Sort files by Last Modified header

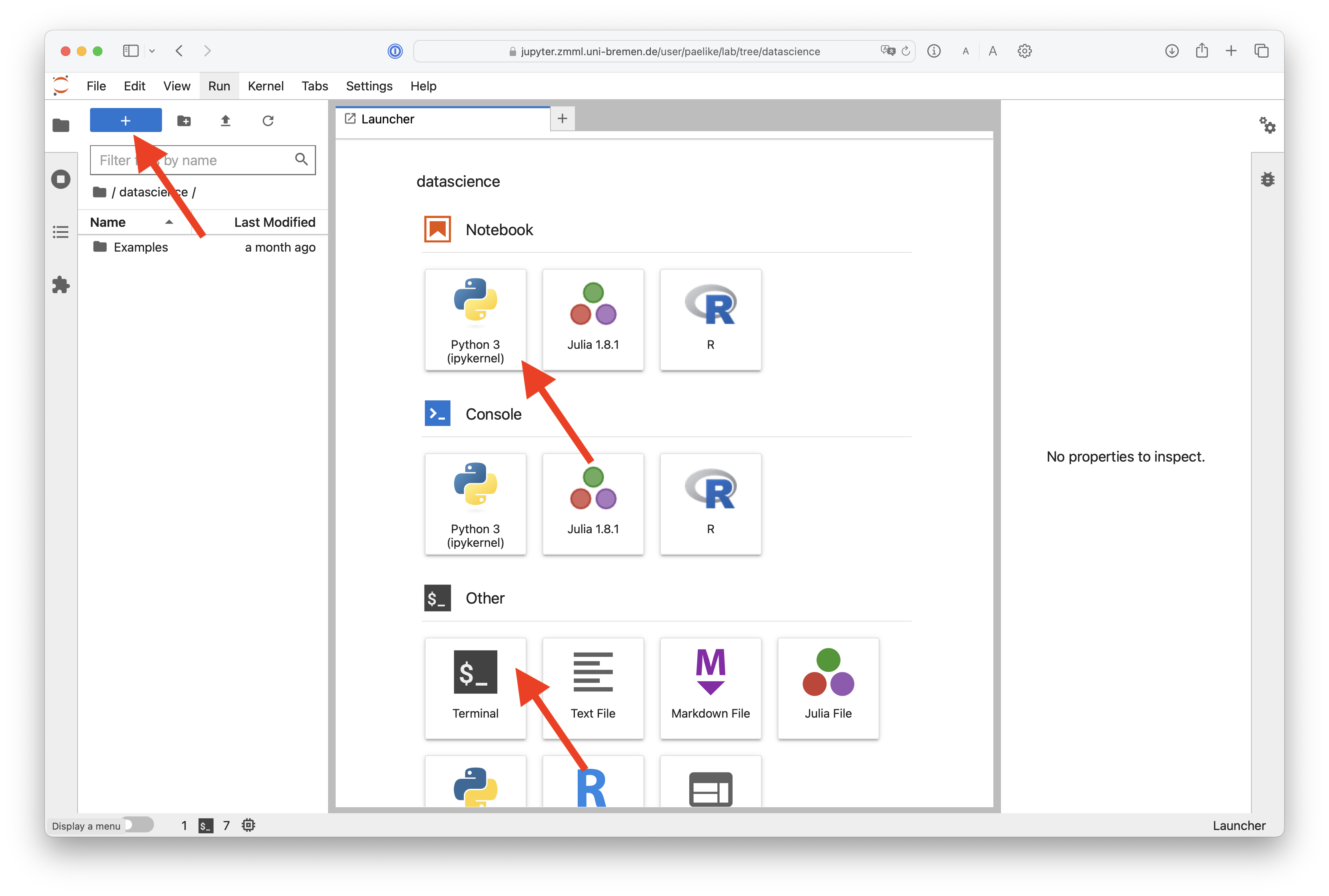coord(275,222)
